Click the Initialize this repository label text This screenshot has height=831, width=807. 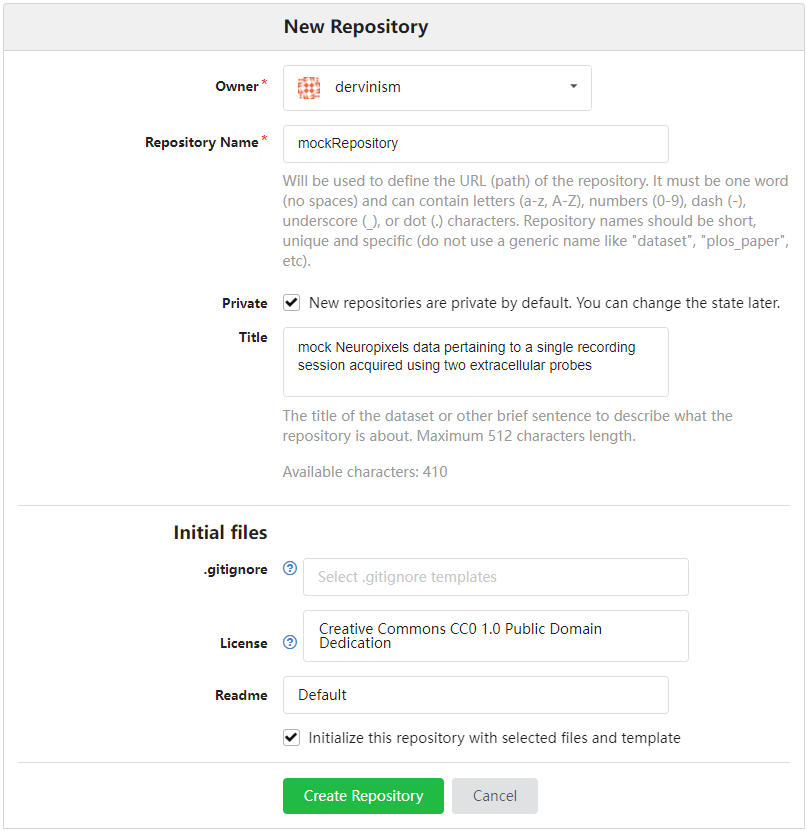(x=494, y=738)
